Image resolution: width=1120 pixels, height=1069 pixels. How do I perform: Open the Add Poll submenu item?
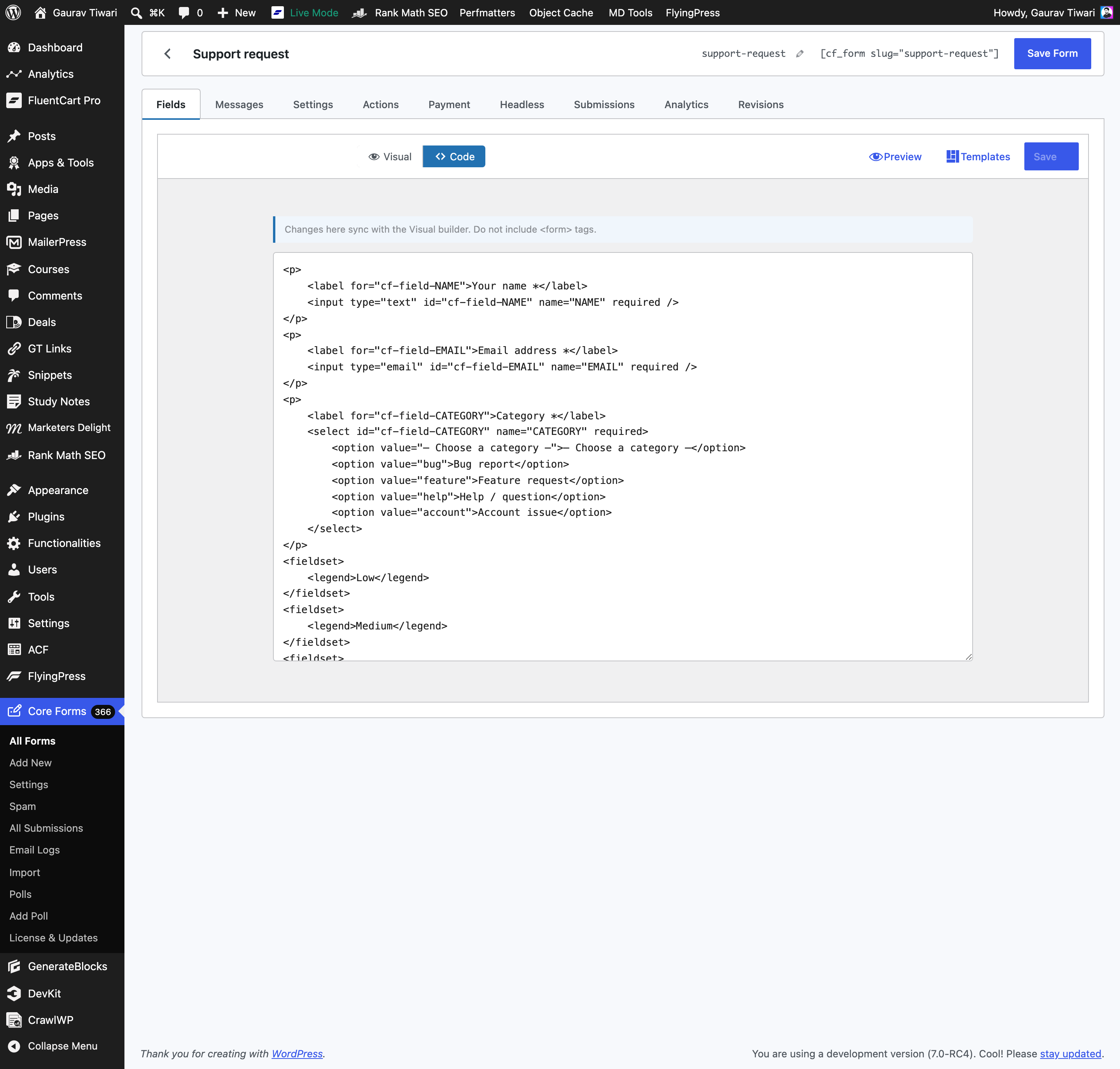pyautogui.click(x=29, y=916)
